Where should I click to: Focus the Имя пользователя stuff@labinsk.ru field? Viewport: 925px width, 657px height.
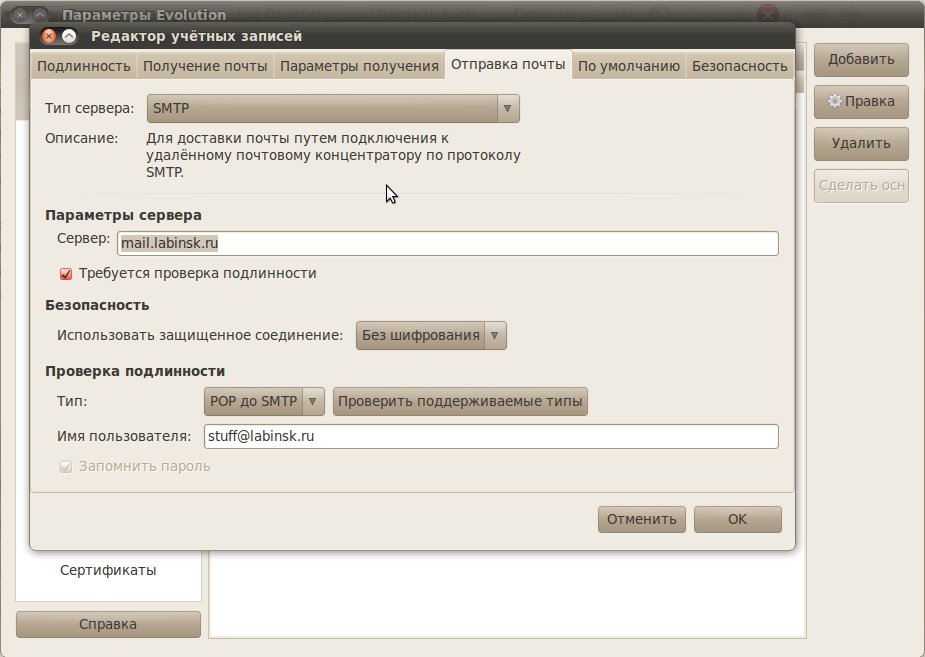point(491,436)
